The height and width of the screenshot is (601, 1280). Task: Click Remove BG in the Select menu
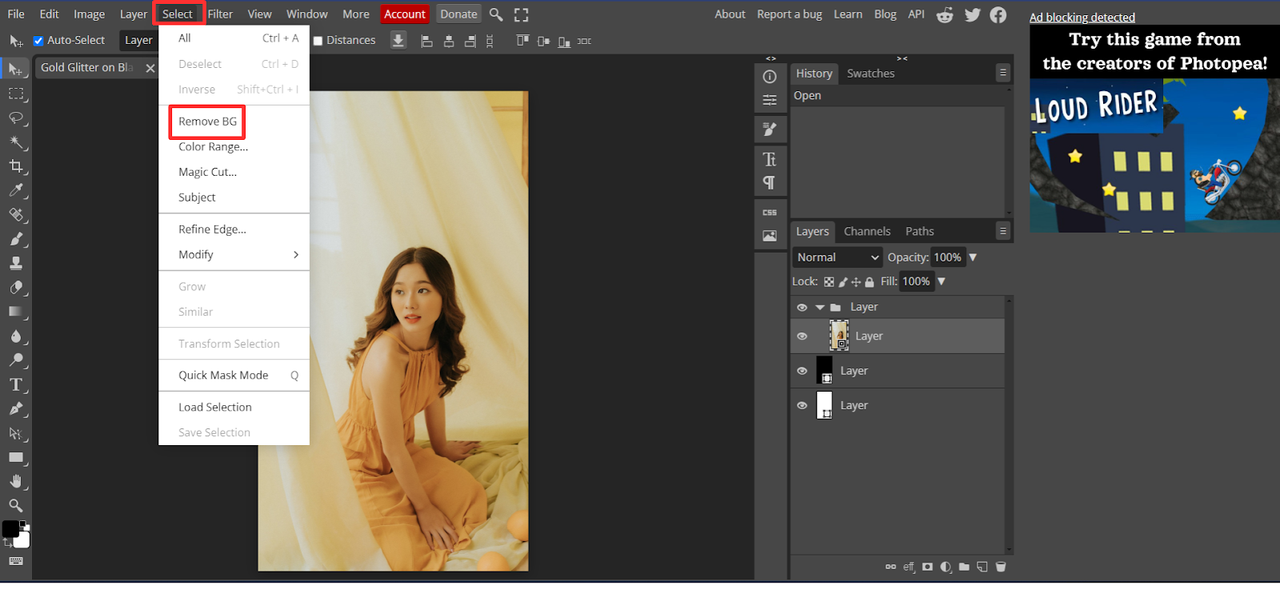[x=207, y=122]
